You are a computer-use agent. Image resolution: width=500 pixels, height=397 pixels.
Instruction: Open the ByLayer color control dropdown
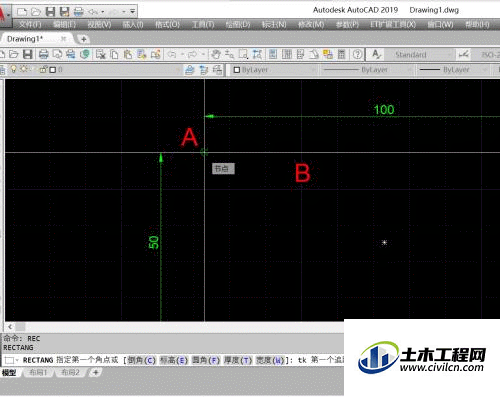[x=275, y=70]
